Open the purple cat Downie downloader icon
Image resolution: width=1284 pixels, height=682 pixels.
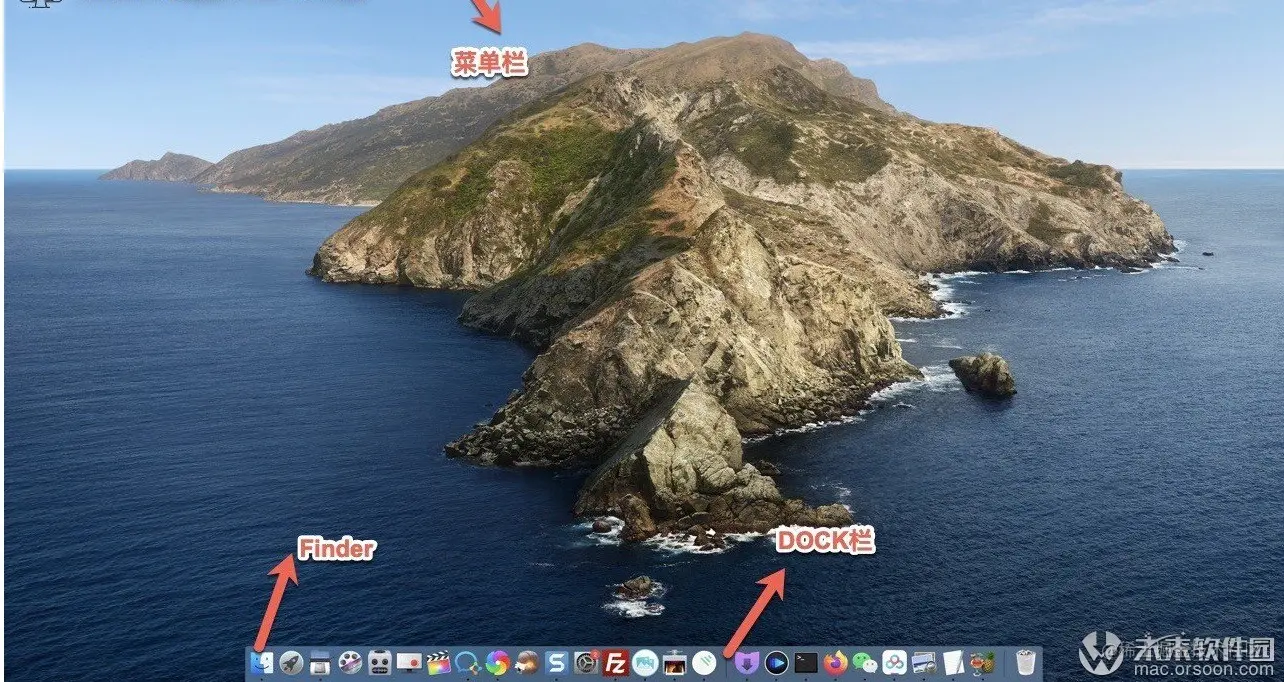[x=747, y=662]
